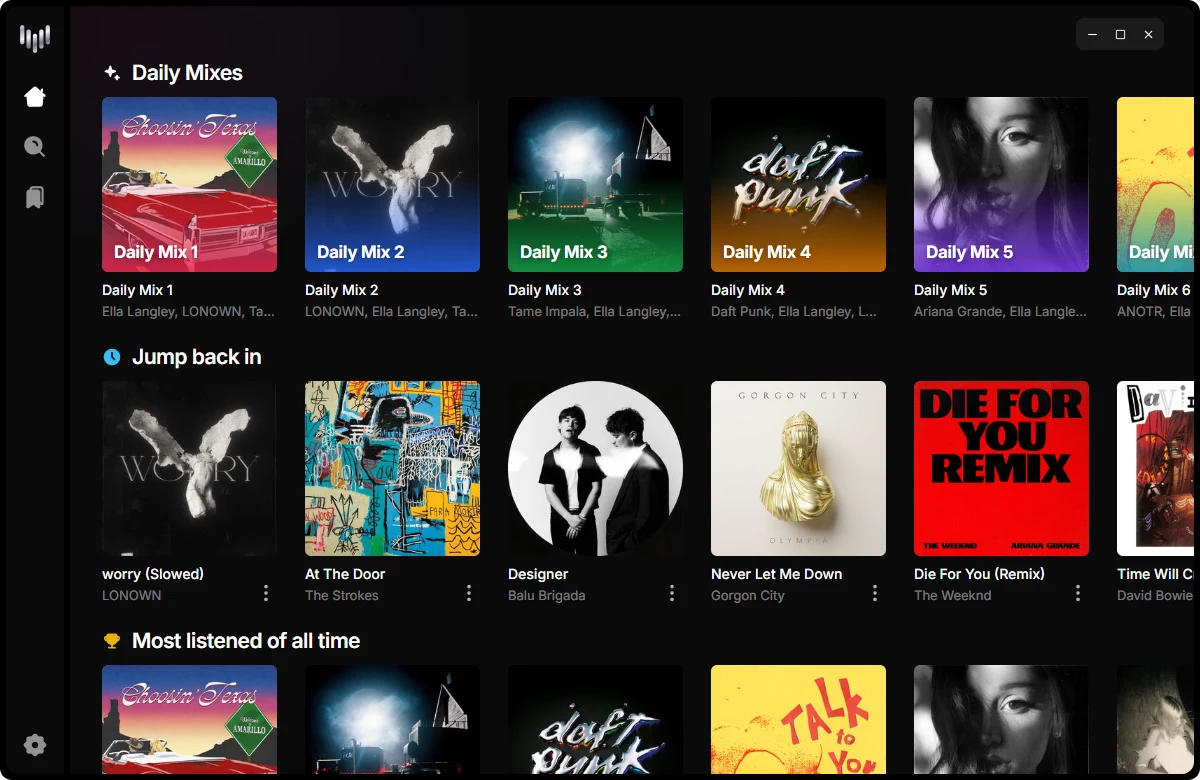1200x780 pixels.
Task: Click the Daily Mix 3 title text
Action: tap(545, 290)
